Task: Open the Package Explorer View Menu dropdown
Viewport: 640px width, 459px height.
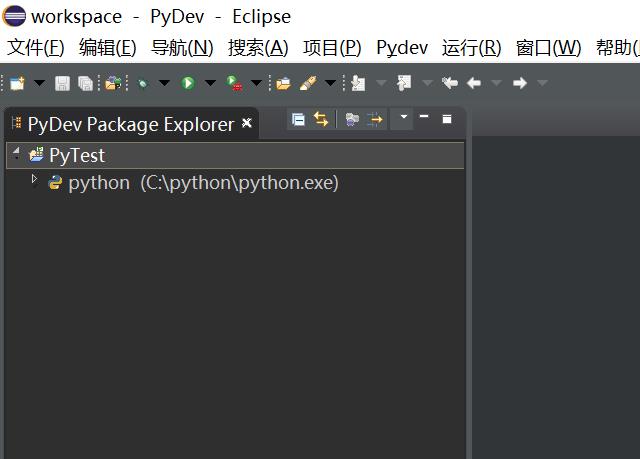Action: coord(404,117)
